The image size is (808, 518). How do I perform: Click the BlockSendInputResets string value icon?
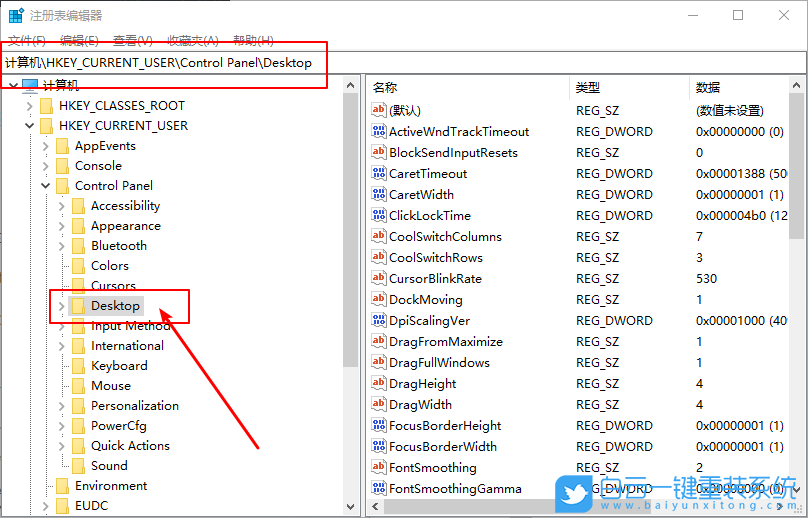tap(378, 152)
